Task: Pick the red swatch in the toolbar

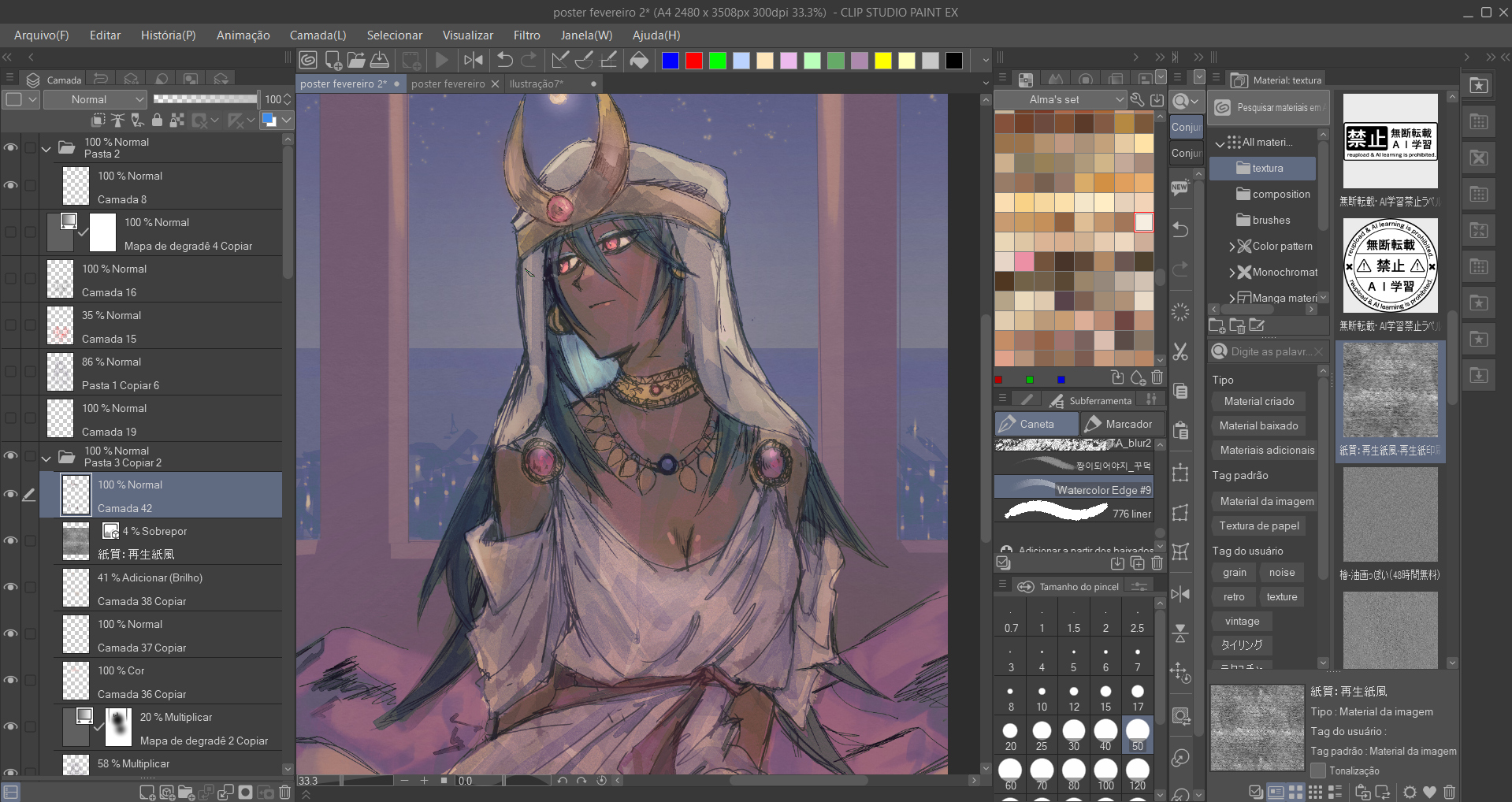Action: coord(693,61)
